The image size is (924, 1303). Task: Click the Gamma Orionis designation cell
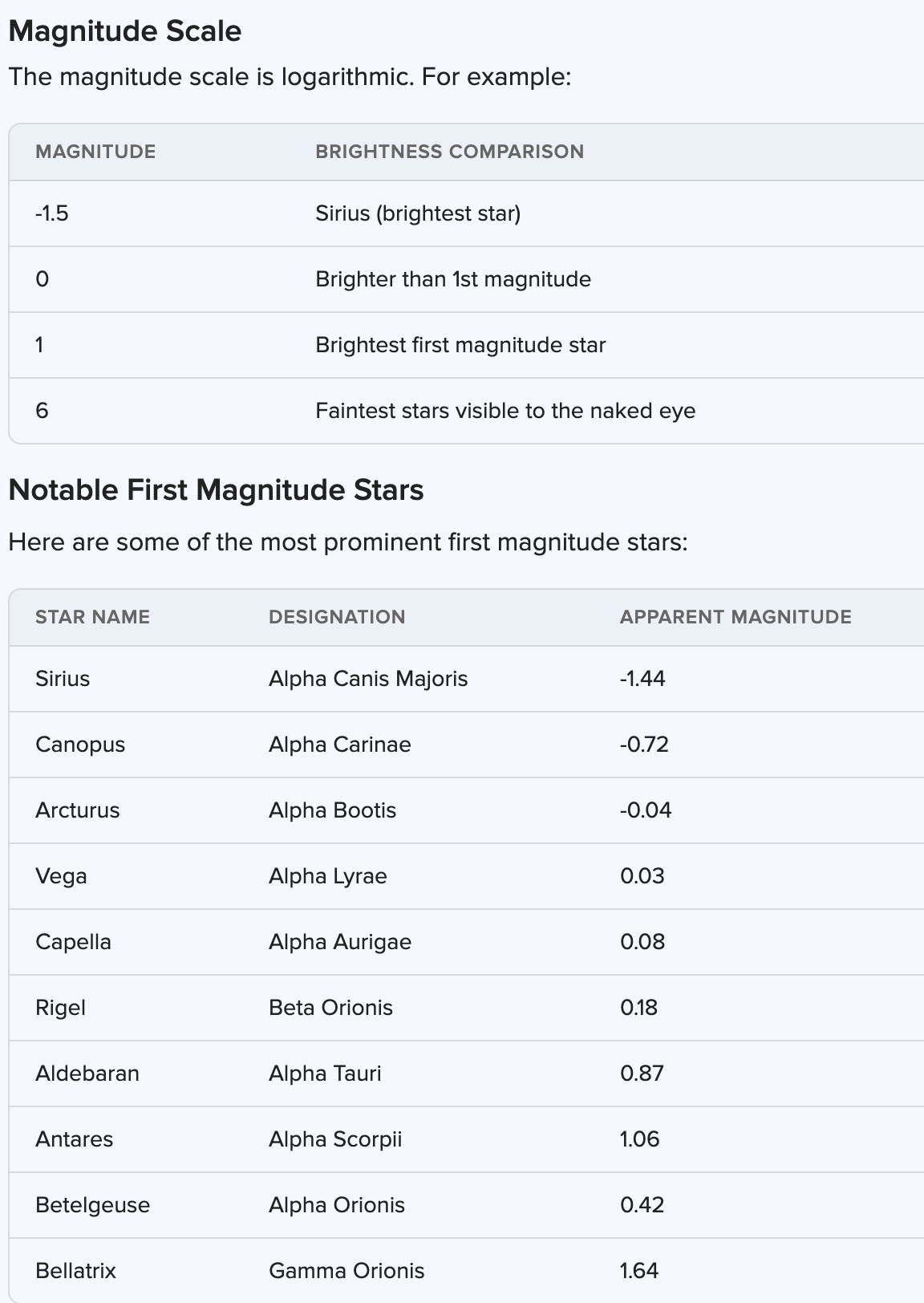[x=346, y=1271]
